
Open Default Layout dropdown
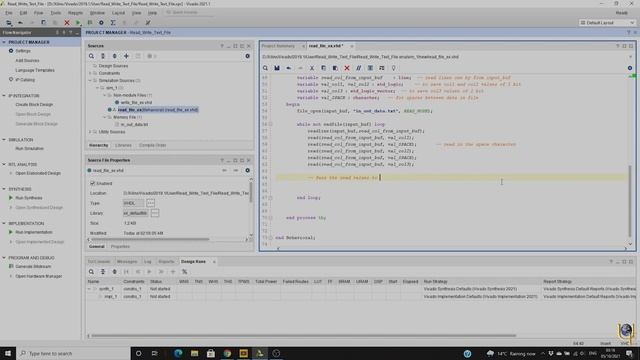[x=607, y=22]
